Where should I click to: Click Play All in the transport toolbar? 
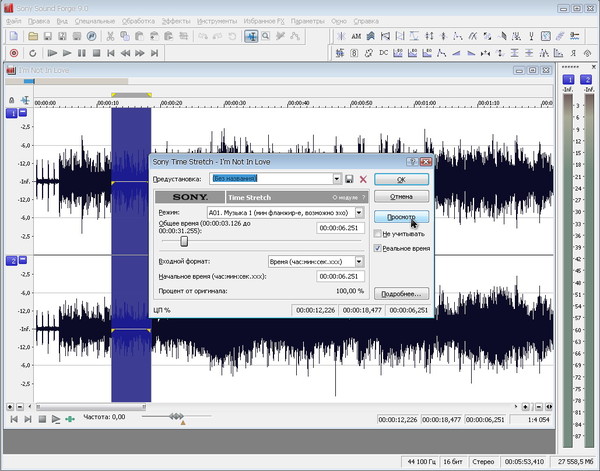(x=52, y=53)
